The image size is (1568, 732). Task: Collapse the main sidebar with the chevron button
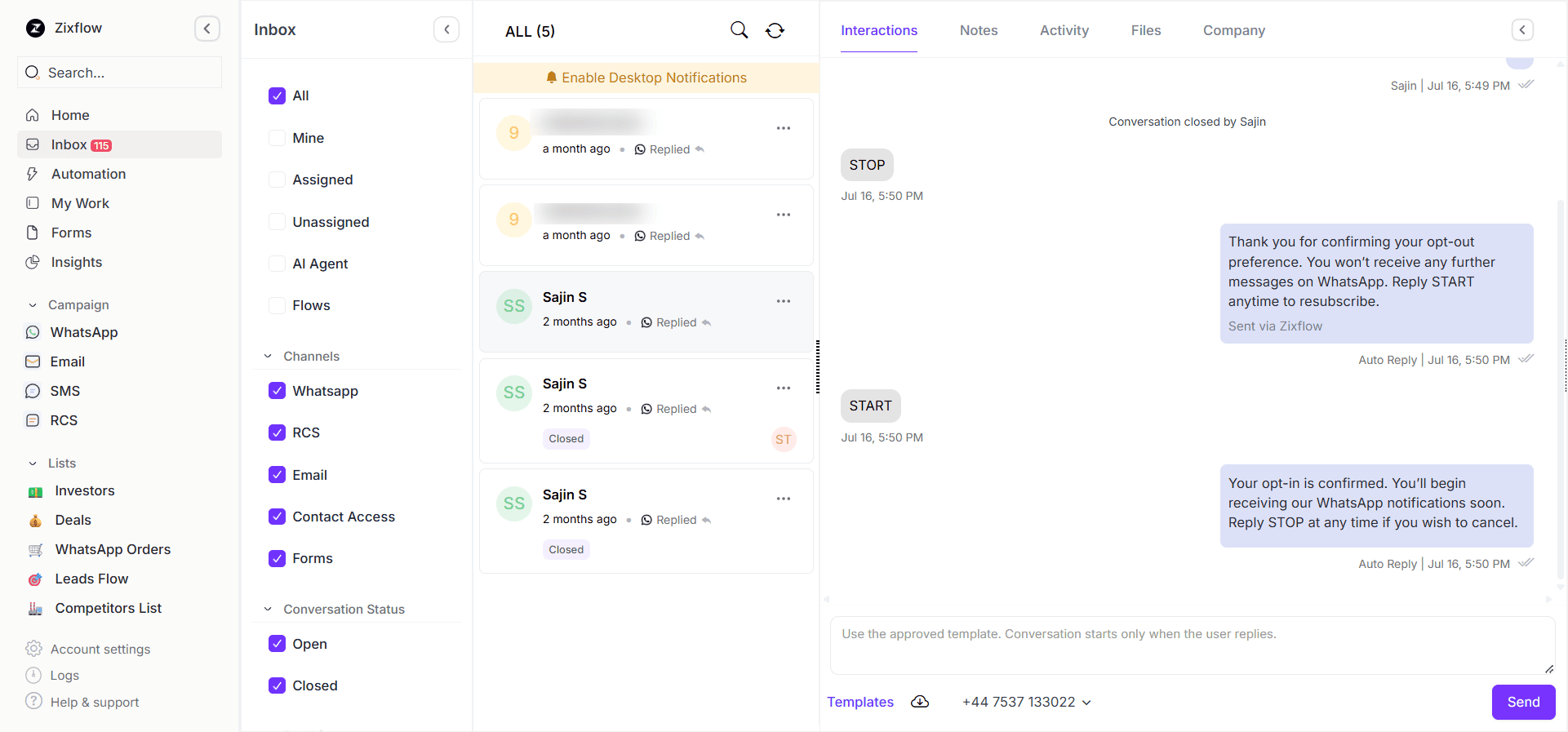(x=207, y=29)
